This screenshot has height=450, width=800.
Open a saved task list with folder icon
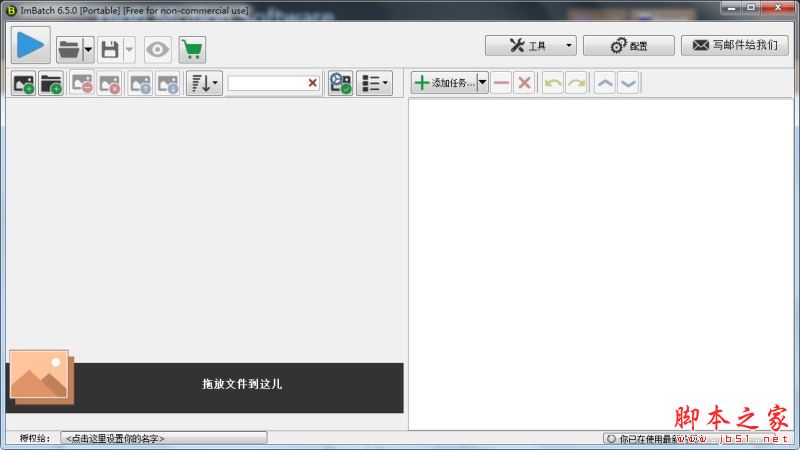coord(69,49)
